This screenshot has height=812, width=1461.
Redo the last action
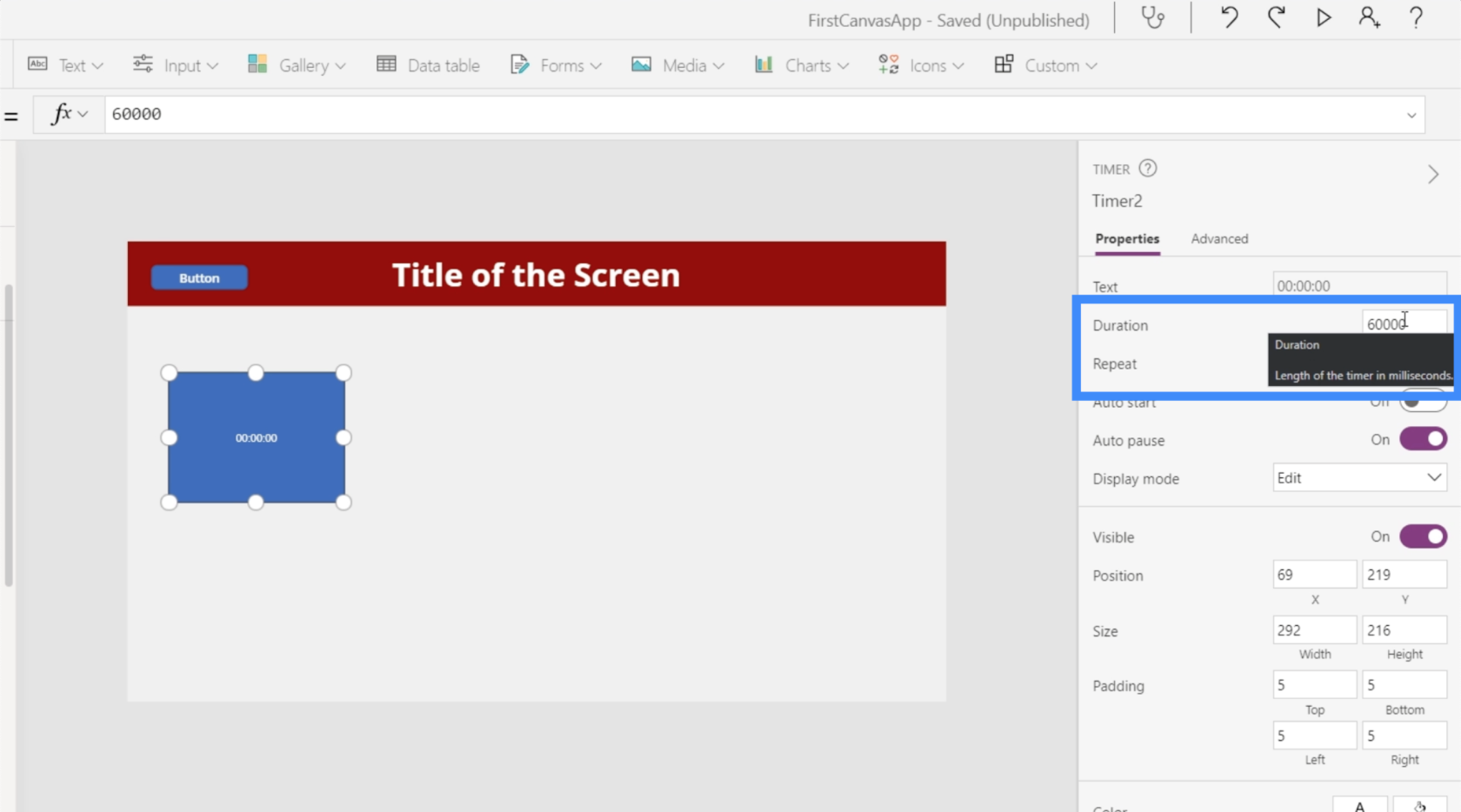(x=1276, y=17)
